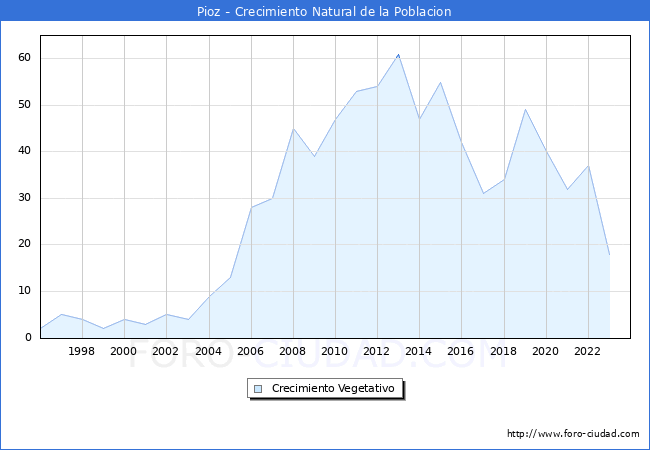
Task: Click the chart title 'Pioz - Crecimiento Natural de la Poblacion'
Action: (324, 11)
